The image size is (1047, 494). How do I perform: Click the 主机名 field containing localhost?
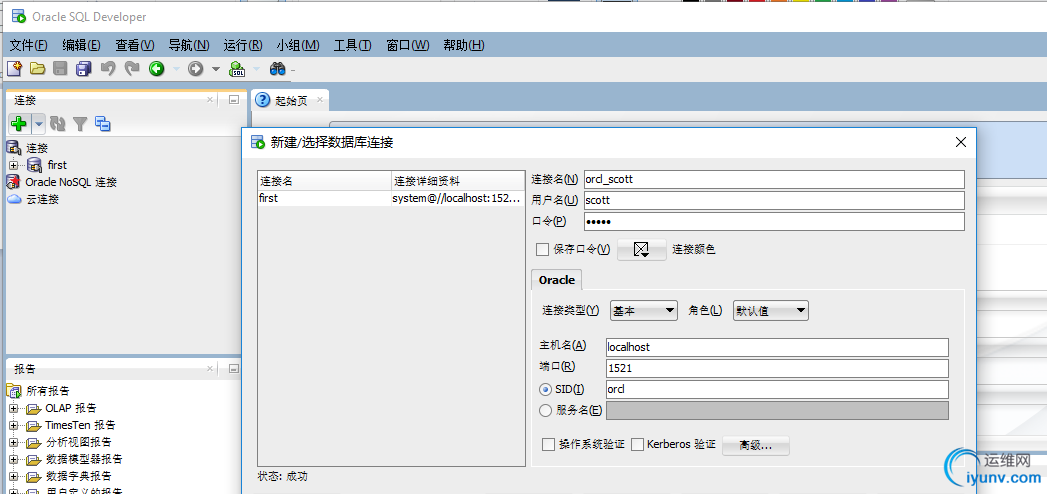point(777,347)
